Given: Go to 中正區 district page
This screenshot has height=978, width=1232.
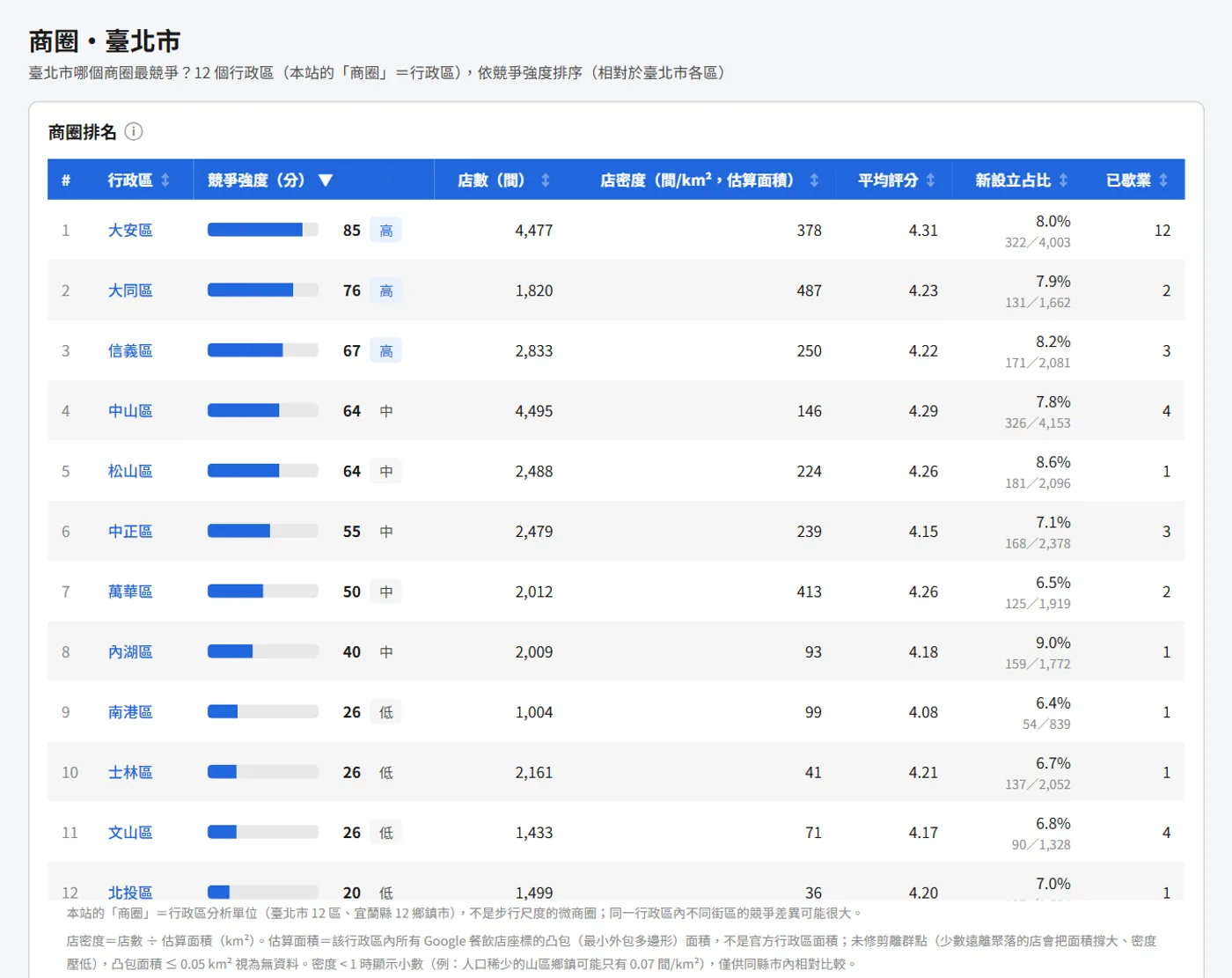Looking at the screenshot, I should 130,532.
